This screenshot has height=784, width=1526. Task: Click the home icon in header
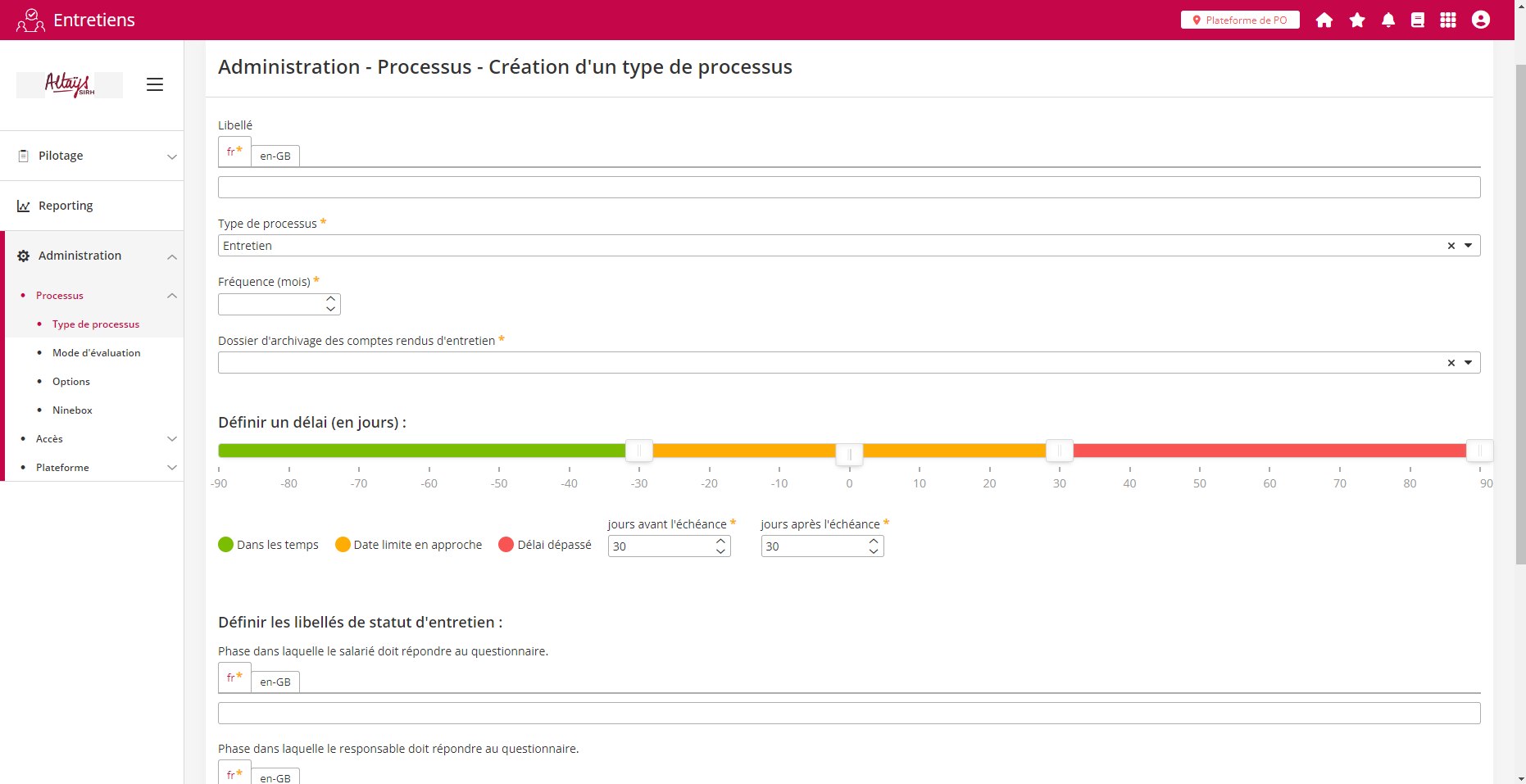click(1324, 20)
